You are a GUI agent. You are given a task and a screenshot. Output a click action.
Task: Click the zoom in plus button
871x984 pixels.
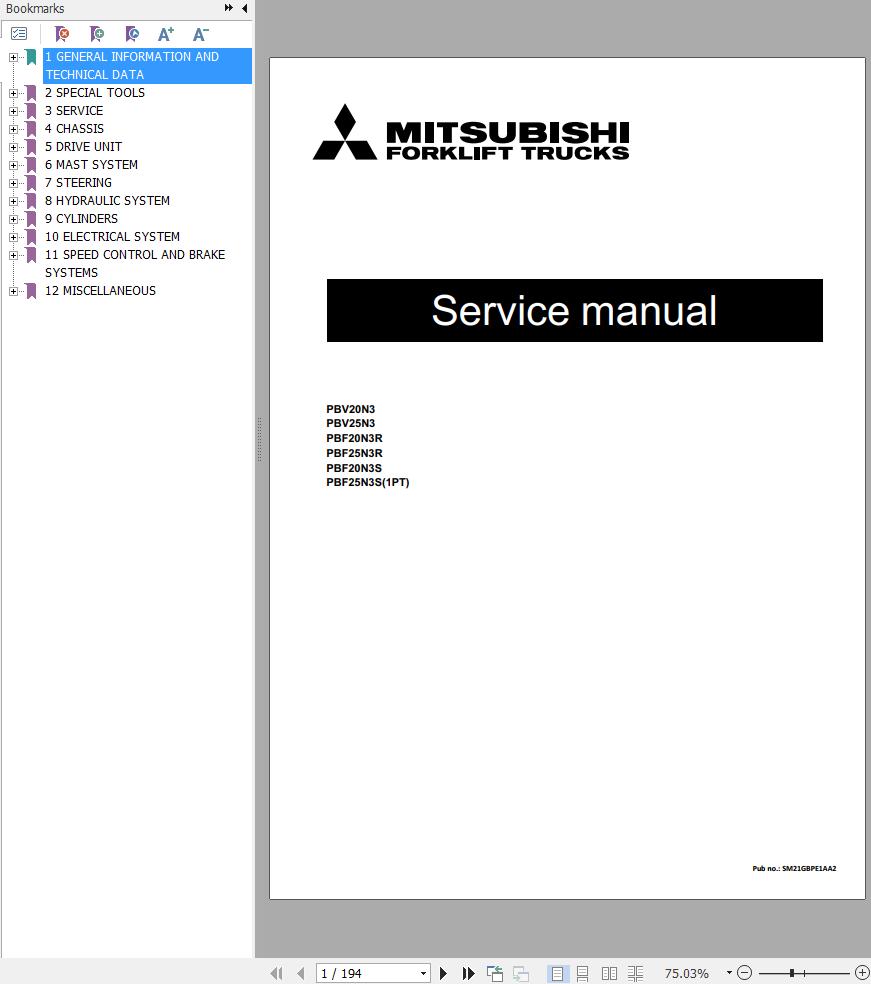point(862,973)
